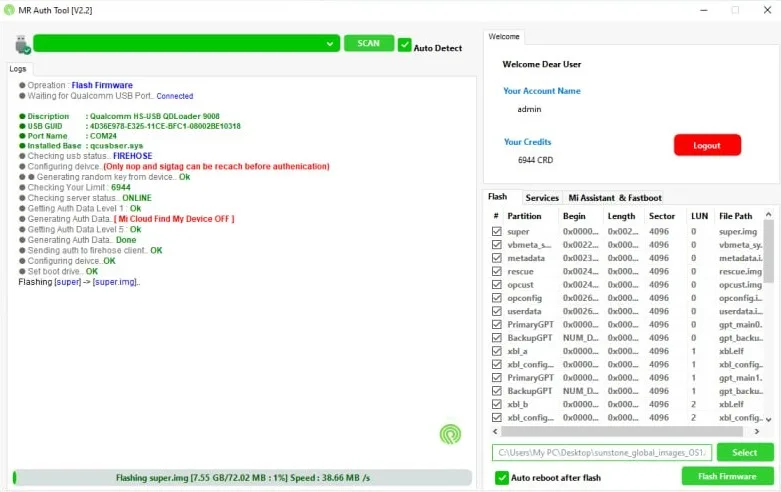Switch to Mi Assistant & Fastboot tab
The width and height of the screenshot is (781, 492).
point(615,198)
